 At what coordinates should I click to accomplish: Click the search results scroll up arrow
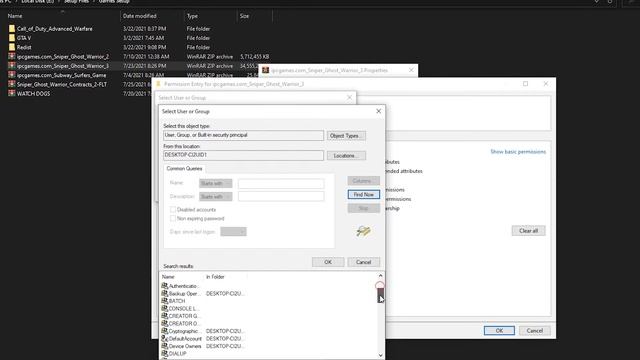point(380,276)
